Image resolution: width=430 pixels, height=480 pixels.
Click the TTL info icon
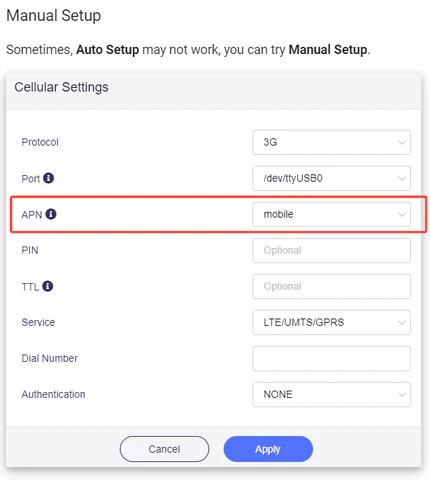[48, 286]
